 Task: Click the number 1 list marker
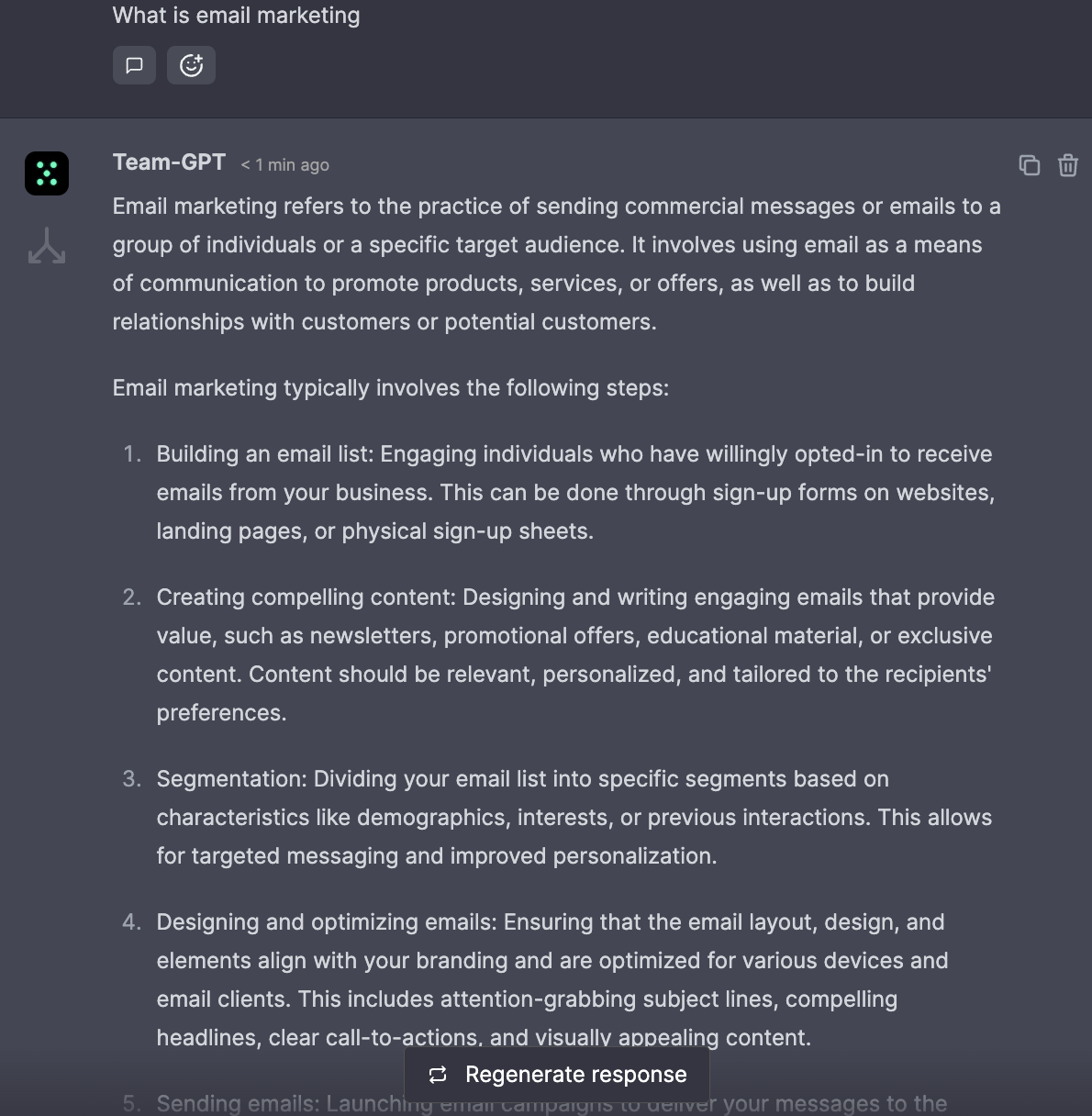132,454
